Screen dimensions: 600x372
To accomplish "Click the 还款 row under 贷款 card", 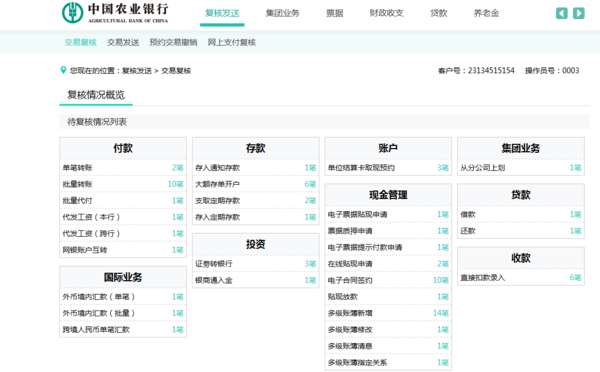I will [x=521, y=231].
